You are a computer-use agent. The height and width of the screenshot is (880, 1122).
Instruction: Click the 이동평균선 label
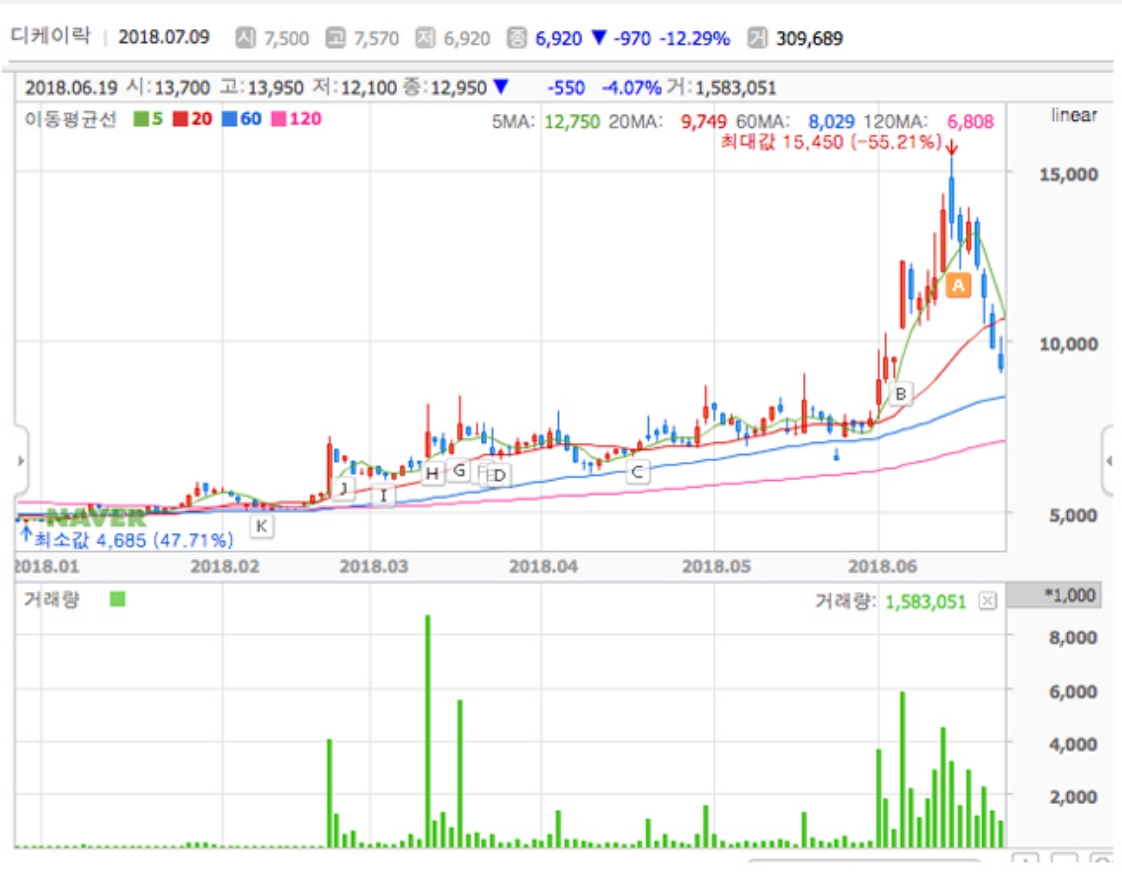point(70,119)
